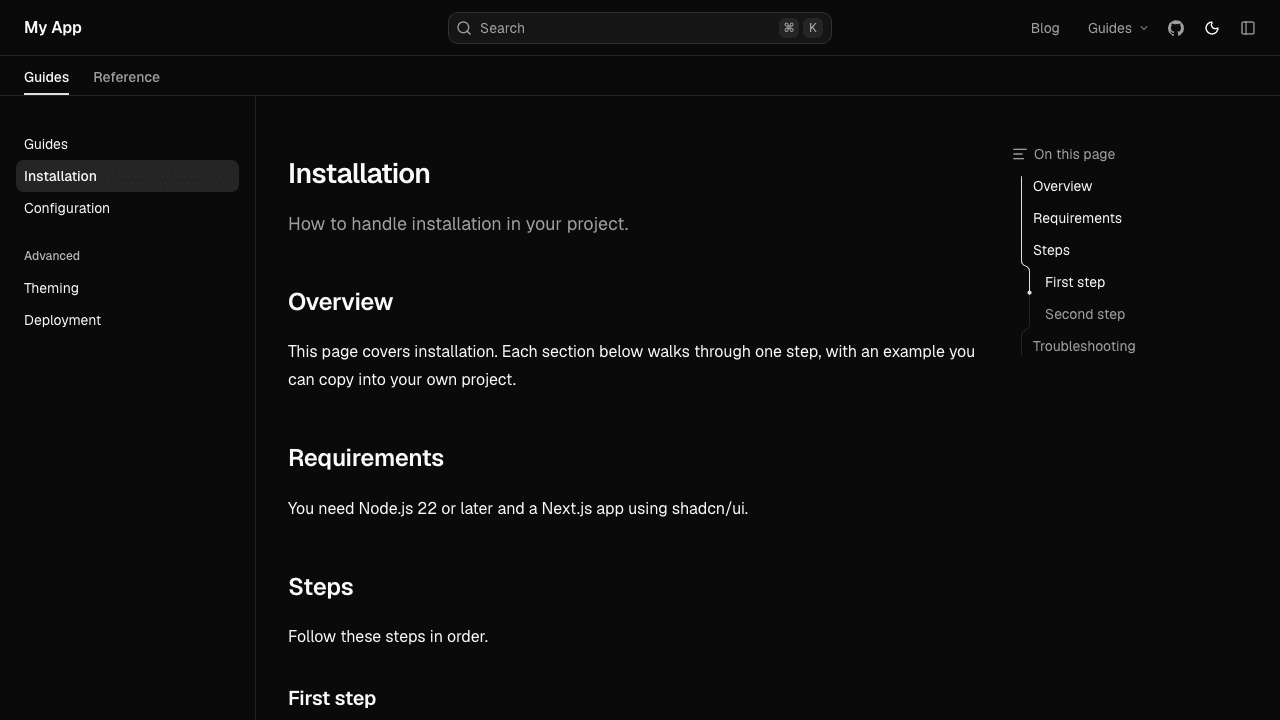This screenshot has width=1280, height=720.
Task: Click the search magnifier icon
Action: 464,28
